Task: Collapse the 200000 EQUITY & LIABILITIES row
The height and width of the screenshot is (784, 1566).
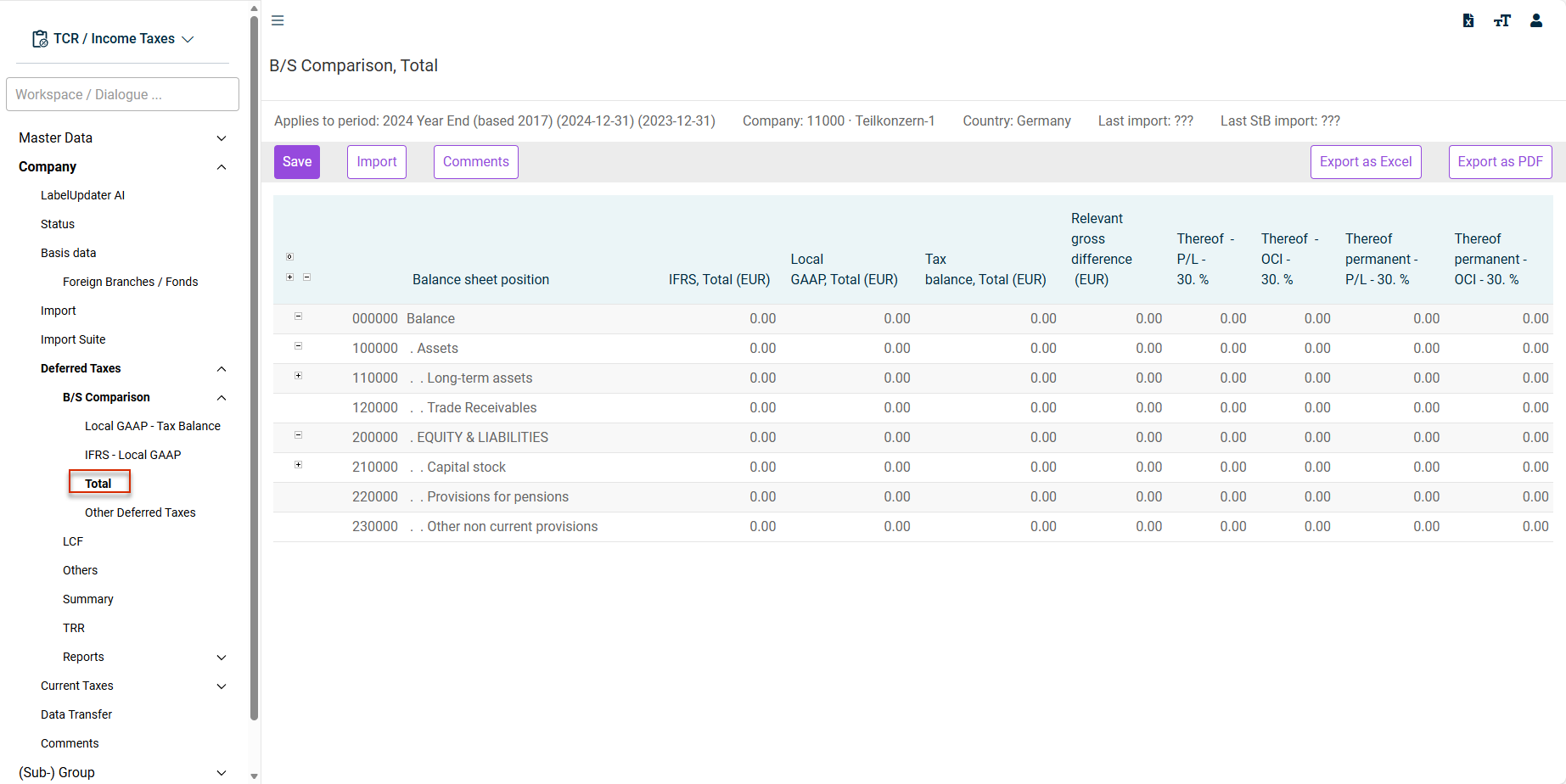Action: tap(299, 435)
